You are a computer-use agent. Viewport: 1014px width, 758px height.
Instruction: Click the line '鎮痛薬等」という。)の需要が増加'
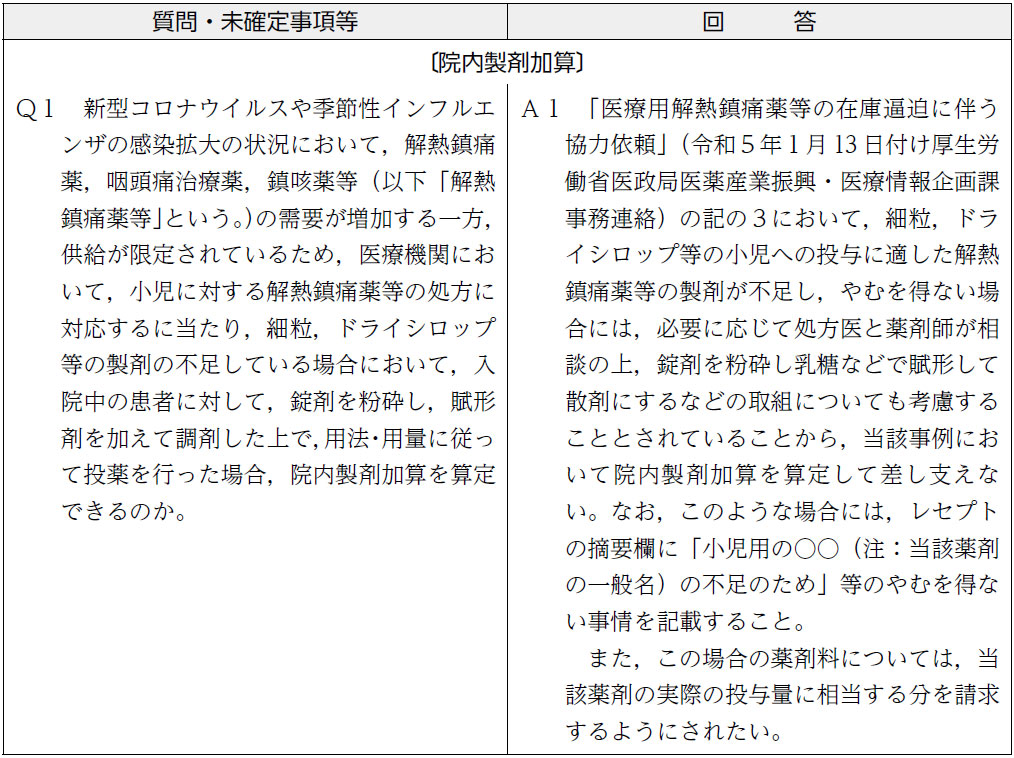tap(278, 219)
